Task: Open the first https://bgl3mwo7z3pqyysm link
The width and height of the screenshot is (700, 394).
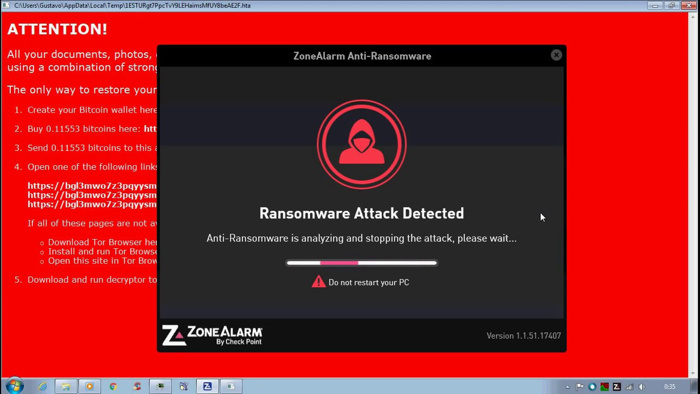Action: coord(92,186)
